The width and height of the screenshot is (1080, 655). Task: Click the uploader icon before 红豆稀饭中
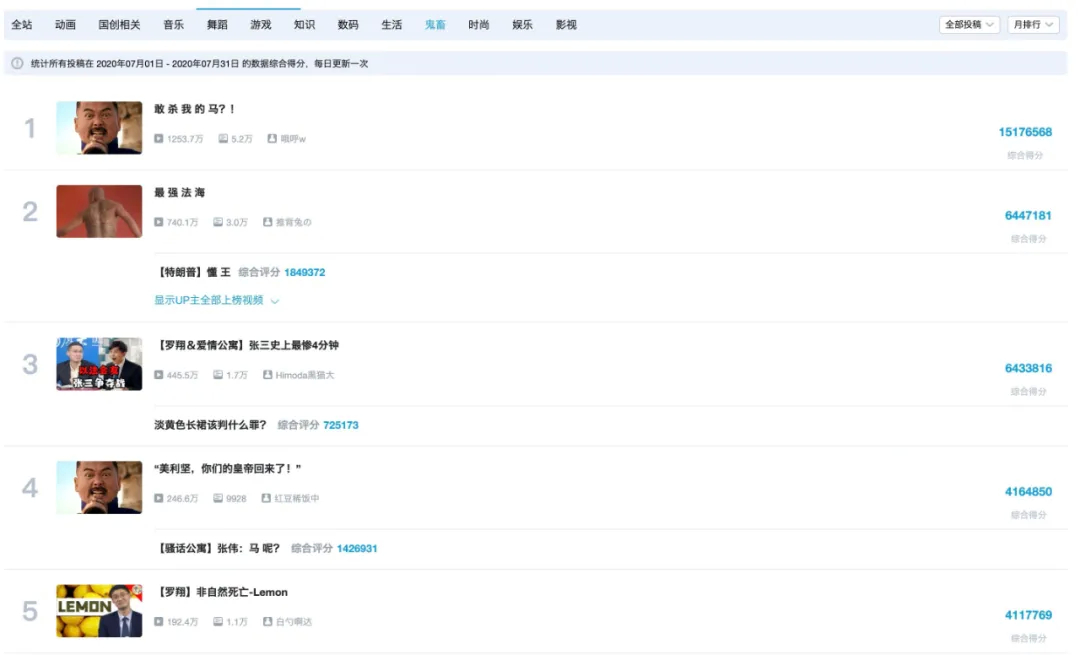pos(266,498)
